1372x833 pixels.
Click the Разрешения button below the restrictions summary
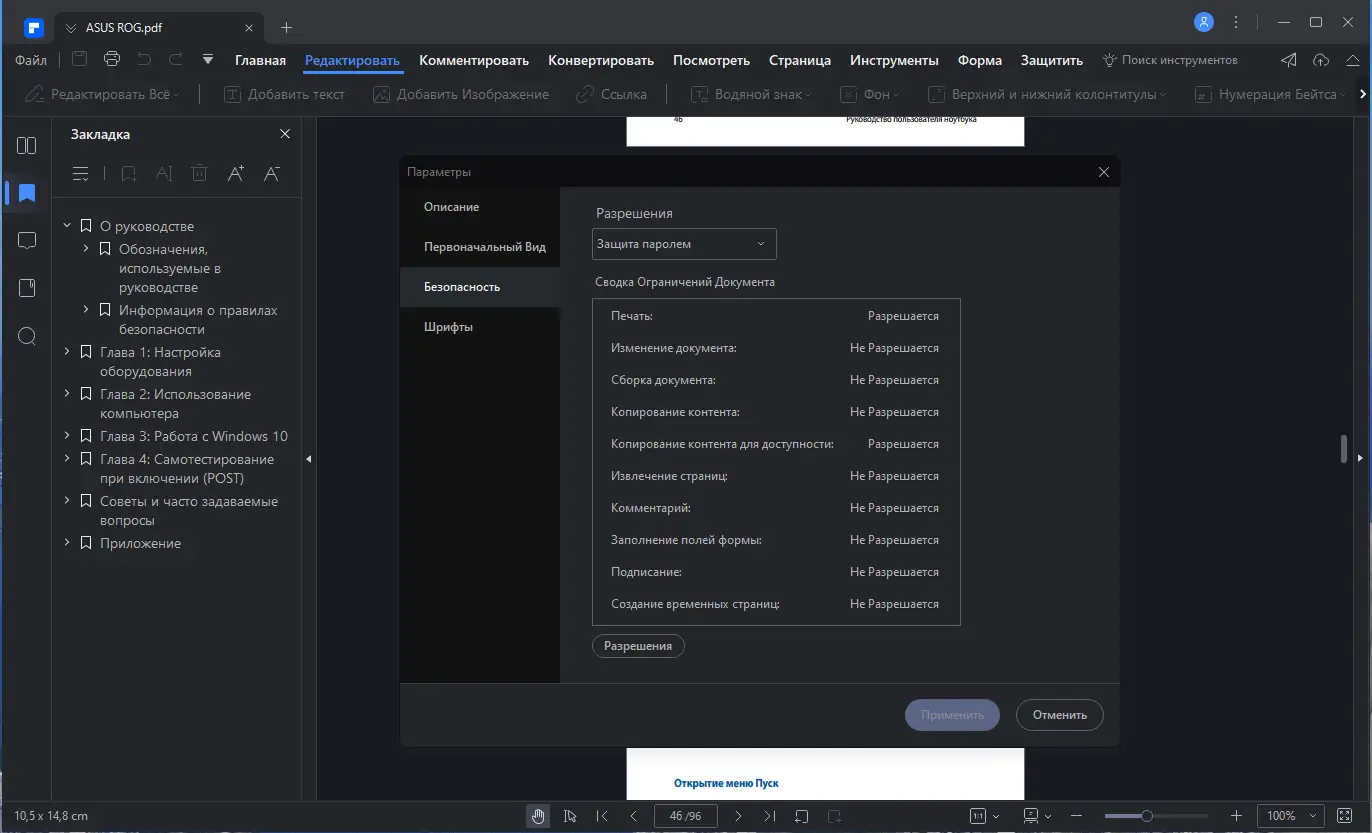(638, 646)
